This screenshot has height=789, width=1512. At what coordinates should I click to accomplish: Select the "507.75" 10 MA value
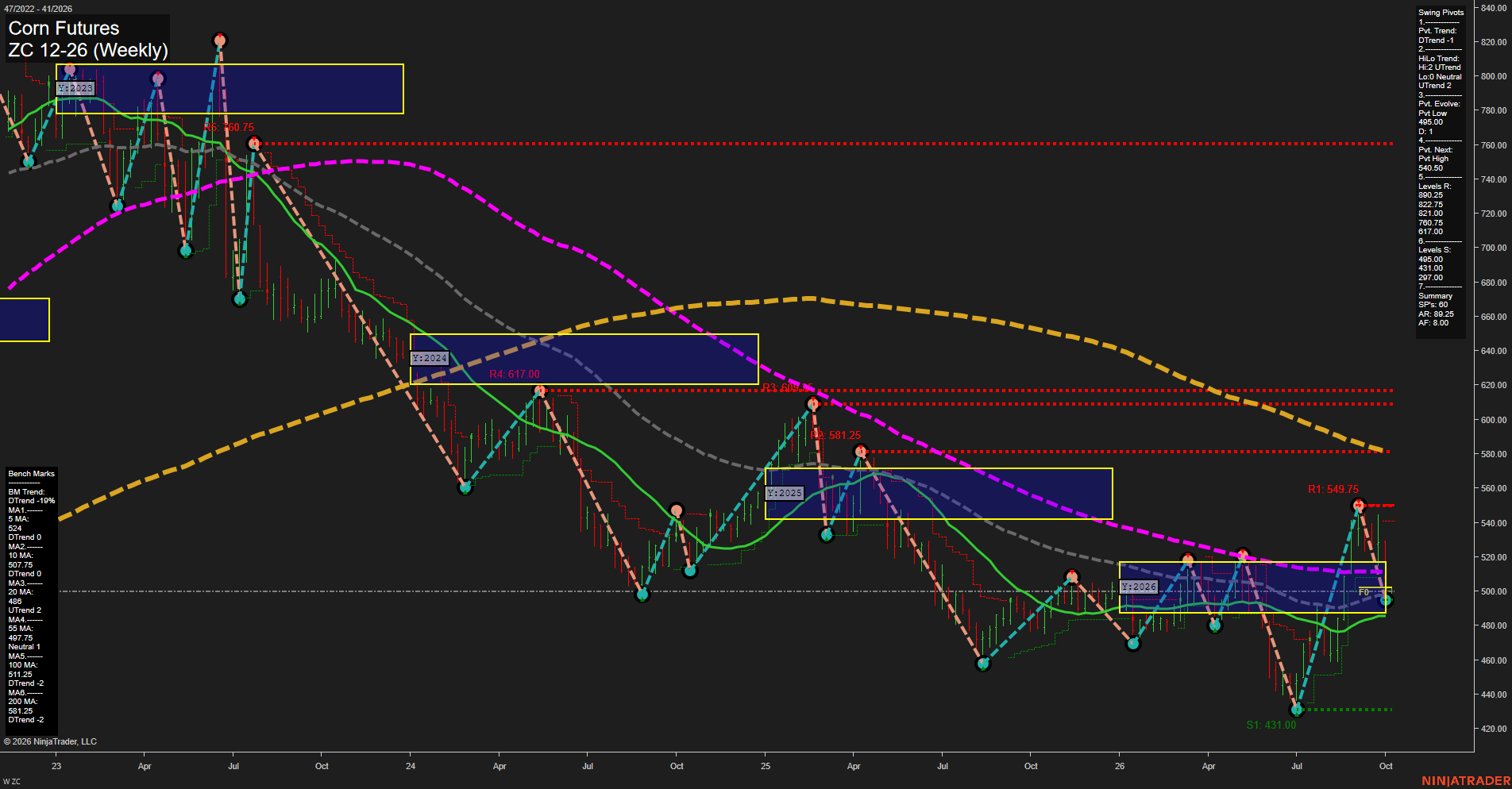pyautogui.click(x=21, y=565)
